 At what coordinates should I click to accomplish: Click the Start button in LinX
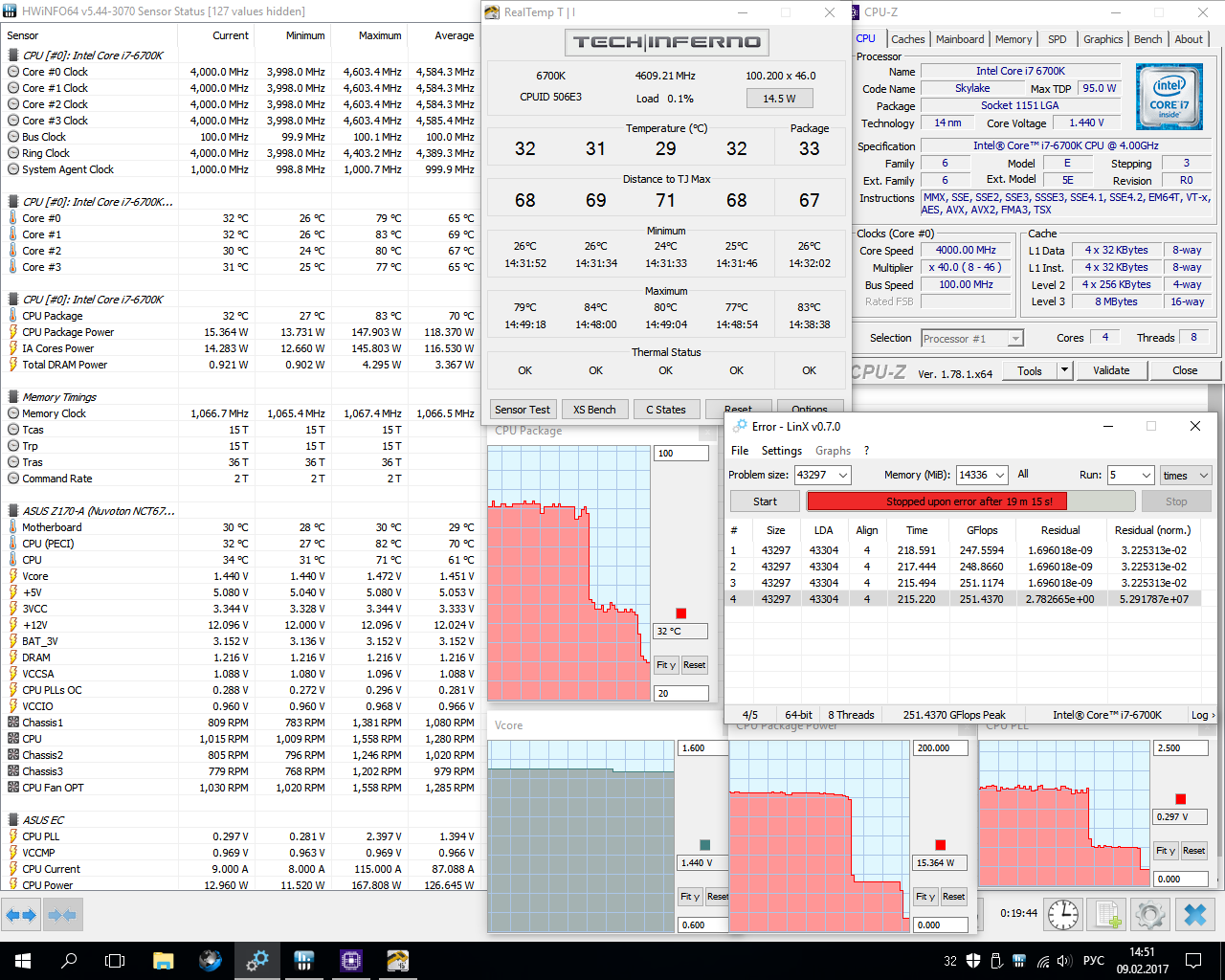point(765,501)
